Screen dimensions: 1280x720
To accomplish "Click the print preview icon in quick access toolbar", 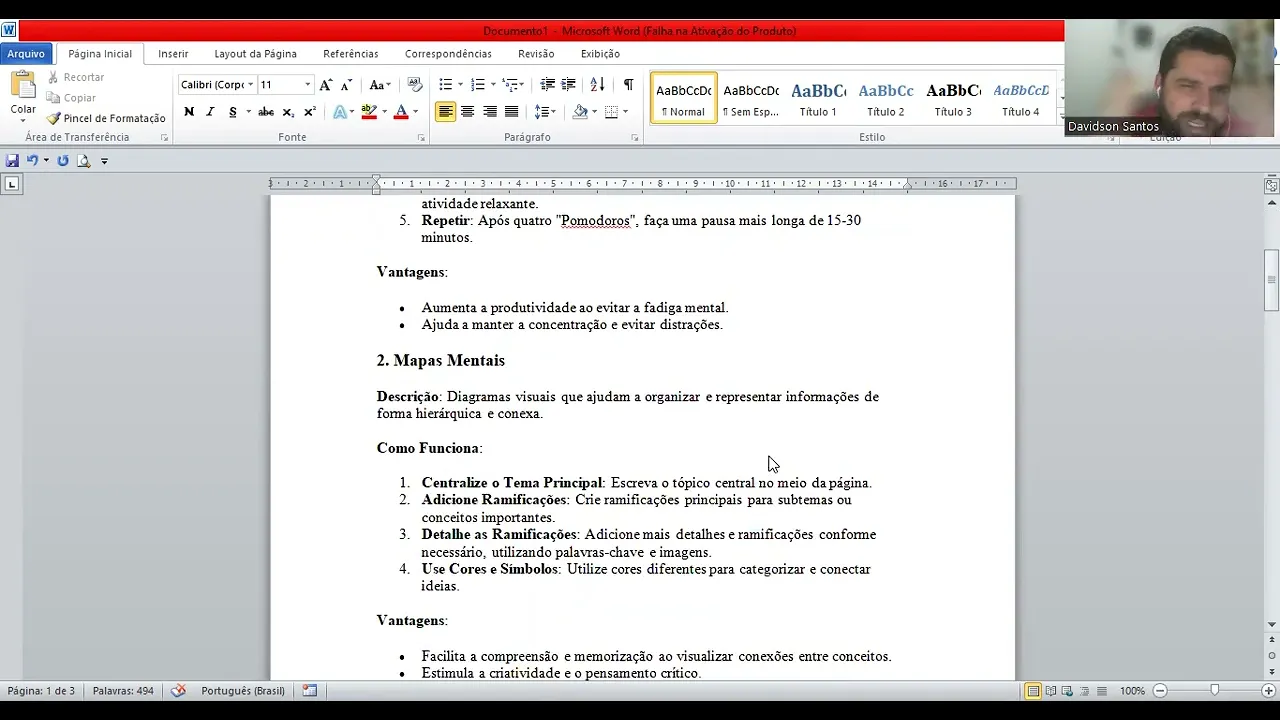I will 84,161.
